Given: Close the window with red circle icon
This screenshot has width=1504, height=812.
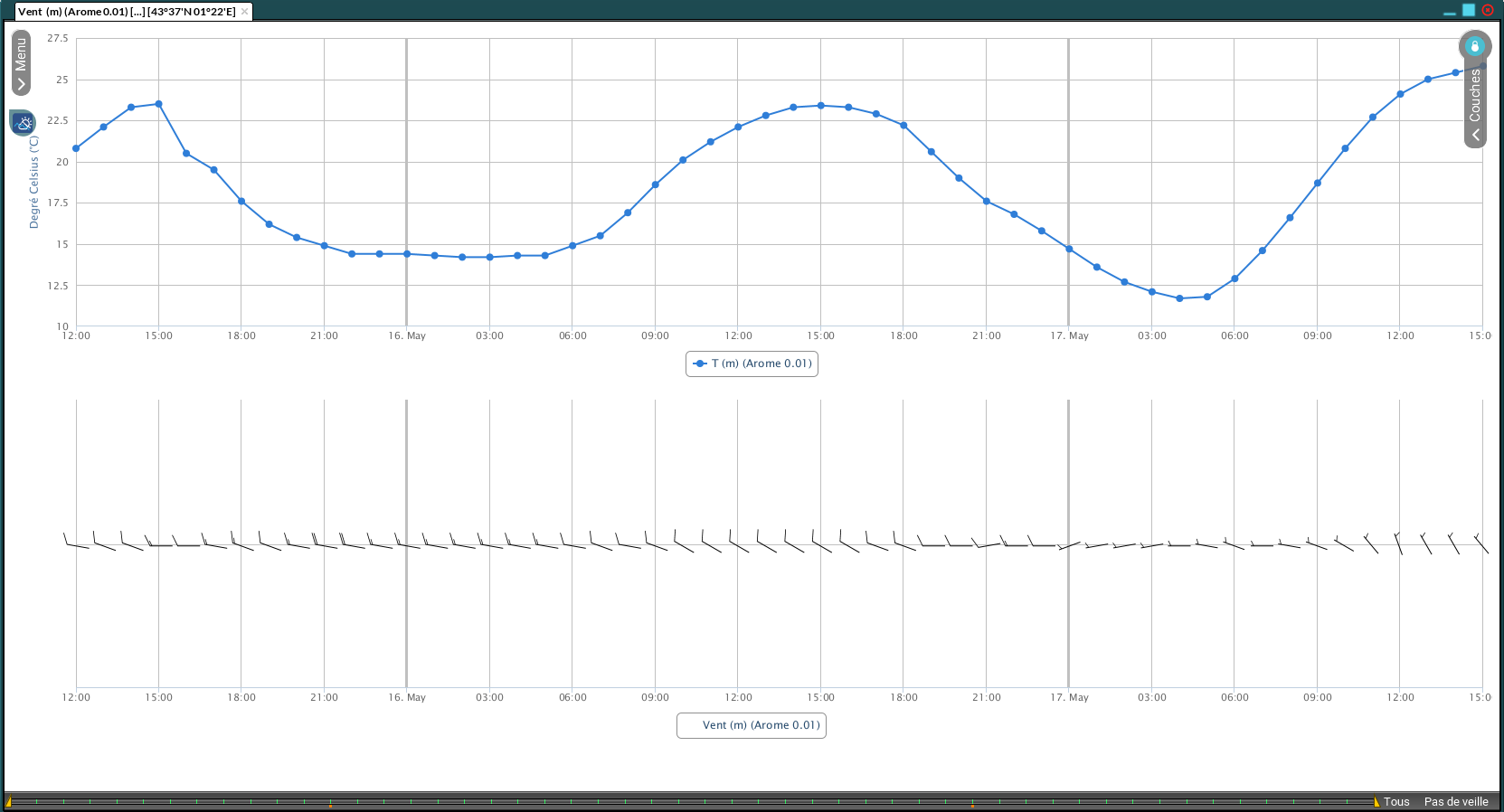Looking at the screenshot, I should pyautogui.click(x=1488, y=10).
